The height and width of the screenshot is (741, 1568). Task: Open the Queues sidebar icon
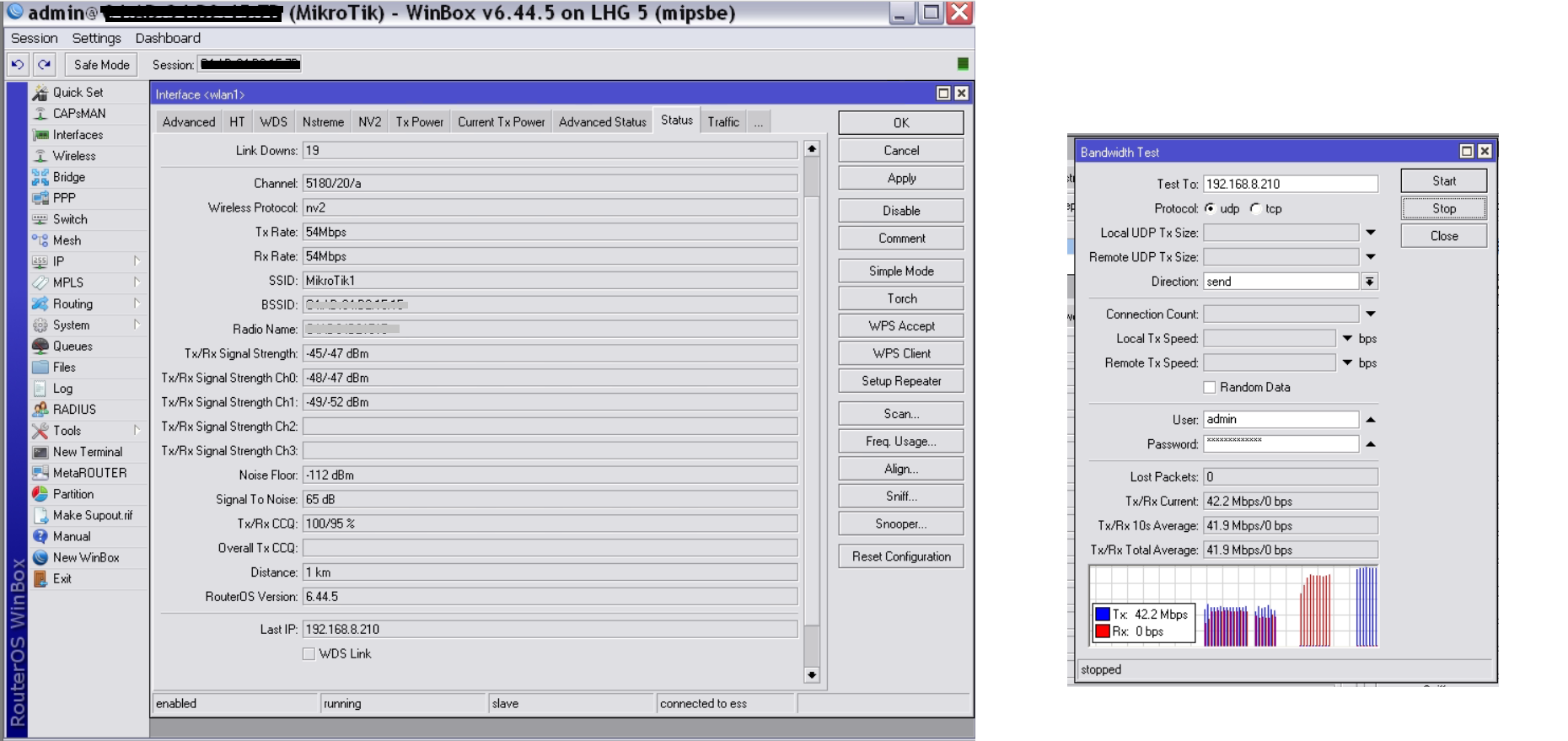click(40, 346)
